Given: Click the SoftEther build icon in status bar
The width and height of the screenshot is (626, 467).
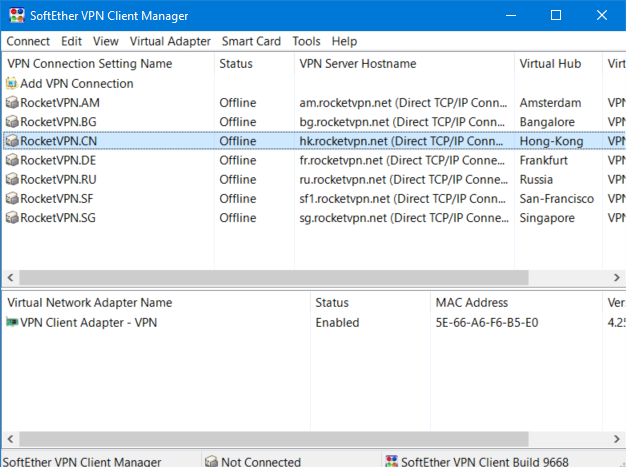Looking at the screenshot, I should [x=392, y=461].
